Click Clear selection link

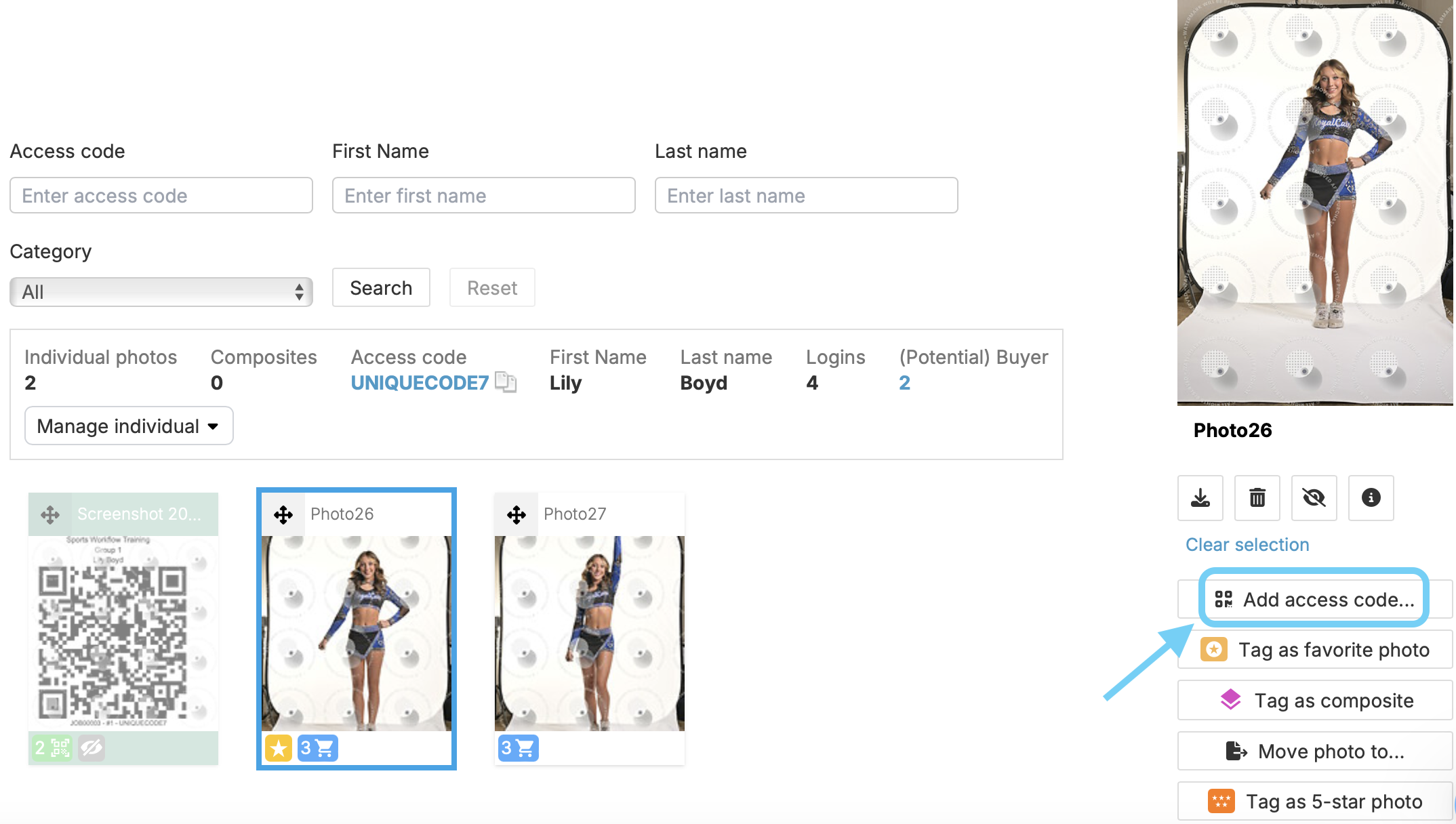click(1247, 545)
